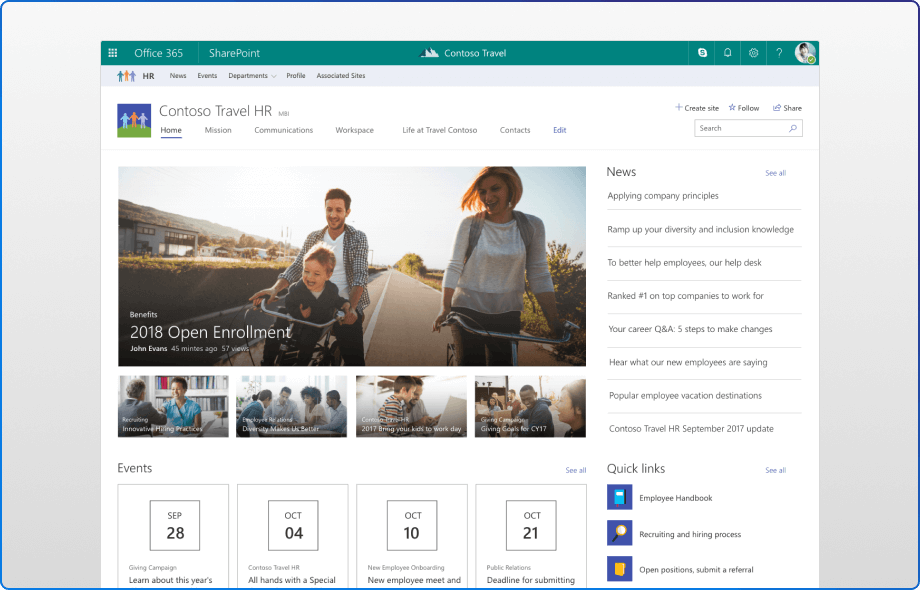Open To better help employees news item
Viewport: 920px width, 590px height.
click(x=684, y=263)
